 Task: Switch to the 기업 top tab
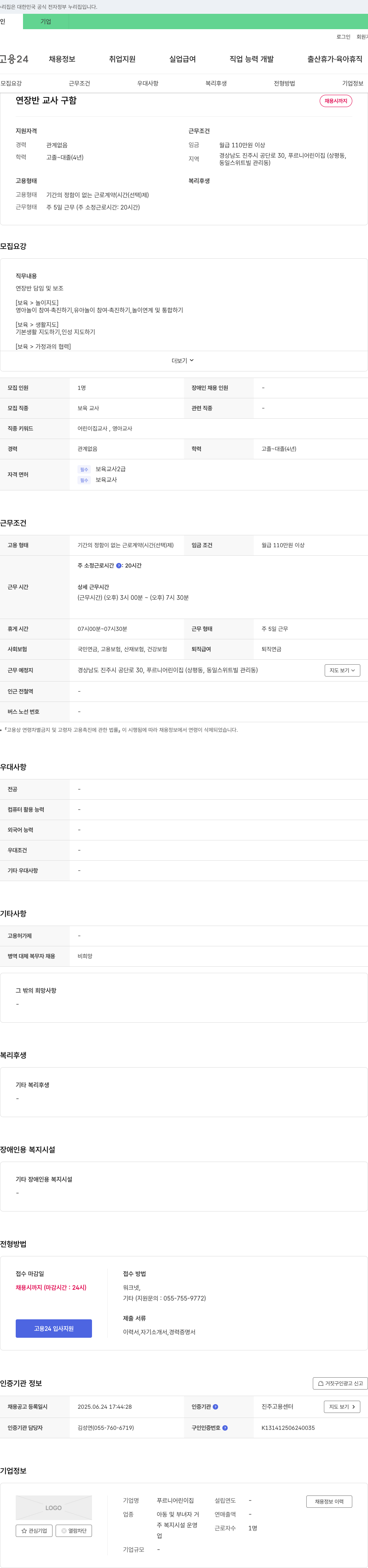[46, 21]
